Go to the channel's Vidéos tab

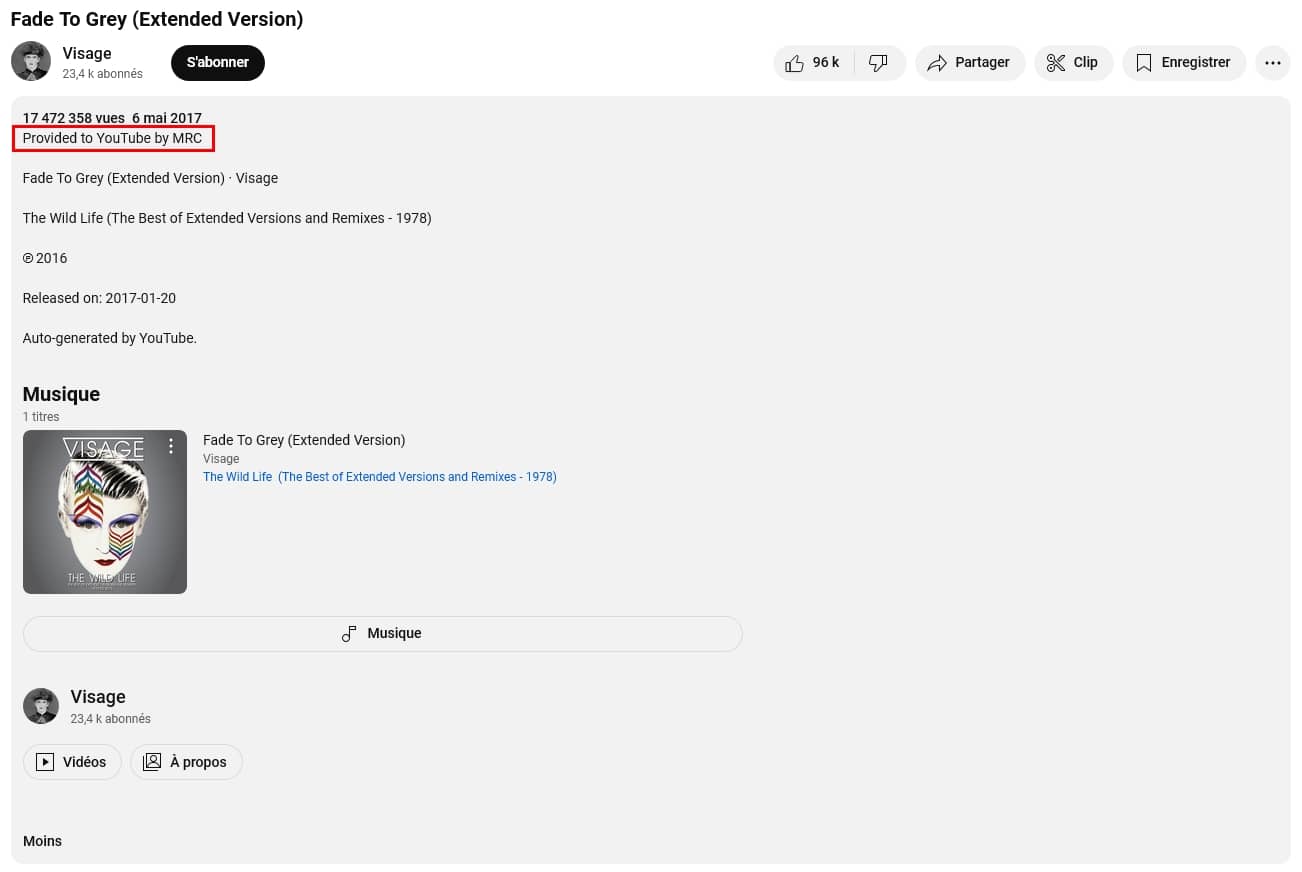[x=72, y=762]
